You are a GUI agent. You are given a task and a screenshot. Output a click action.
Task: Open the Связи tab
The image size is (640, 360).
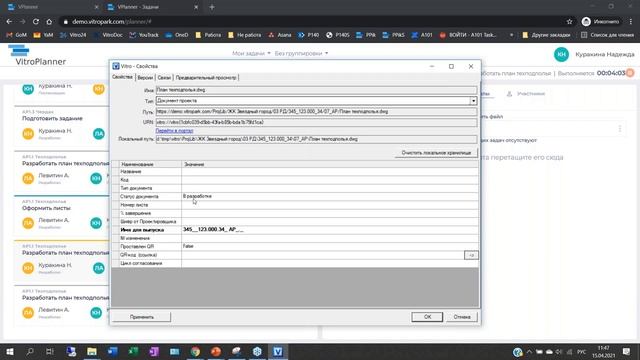[x=164, y=78]
